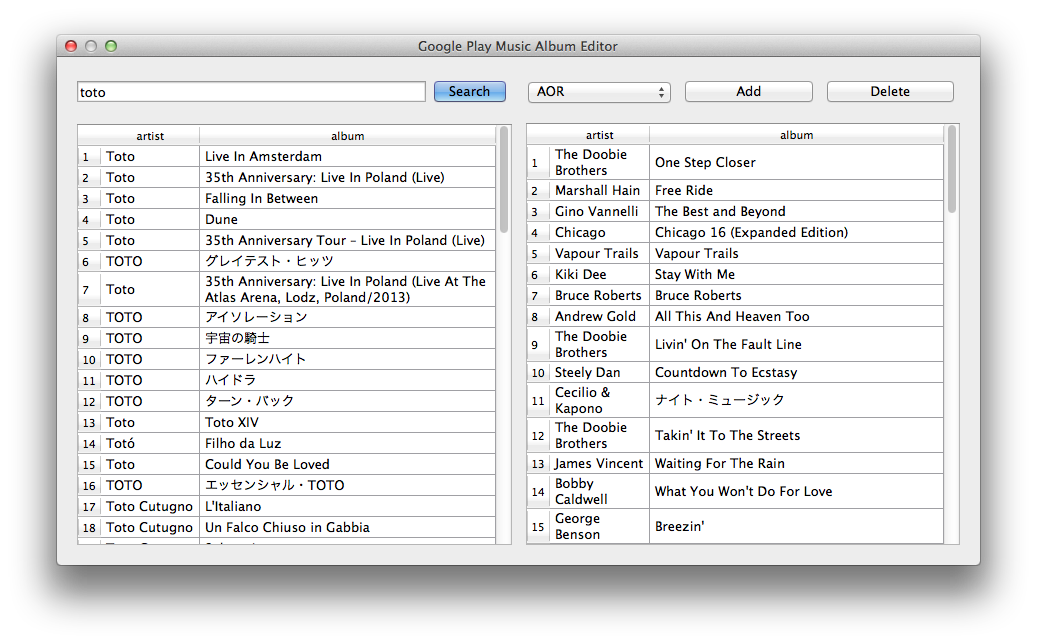
Task: Select "35th Anniversary Tour – Live In Poland (Live)"
Action: (348, 241)
